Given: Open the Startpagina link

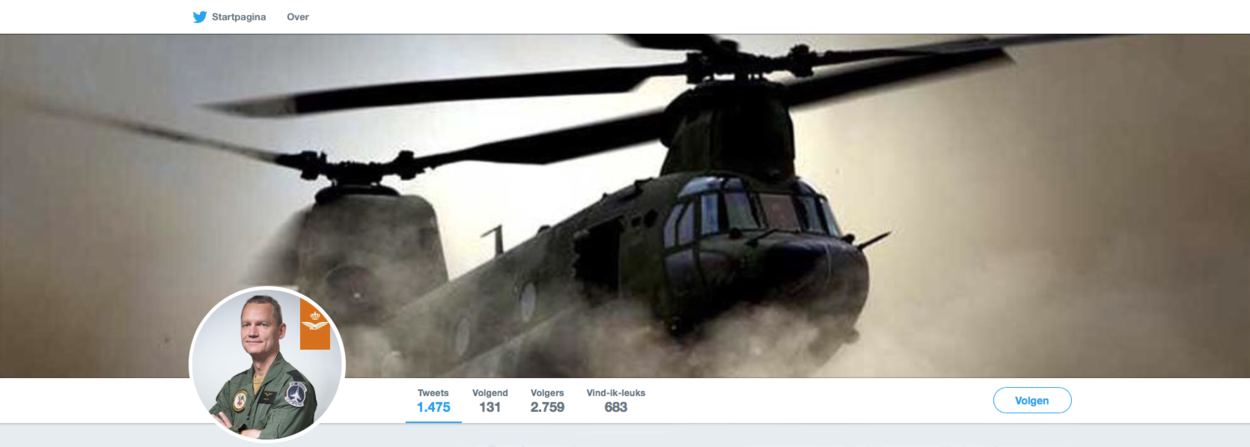Looking at the screenshot, I should point(239,17).
